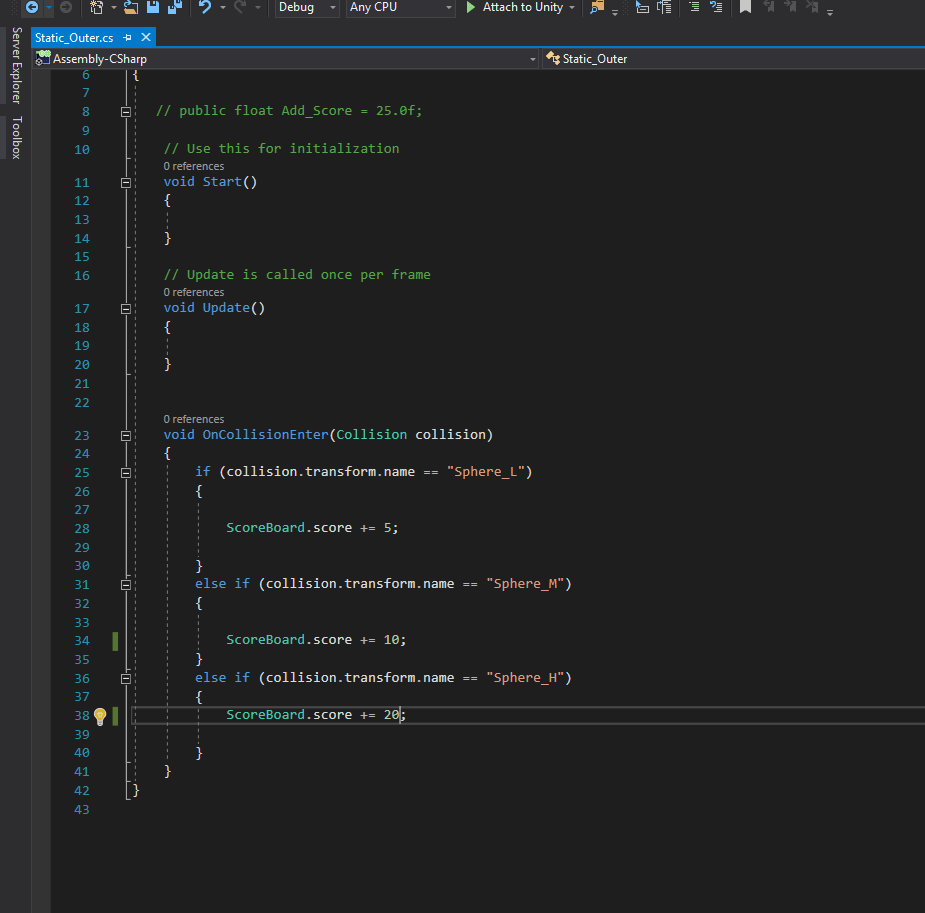Image resolution: width=925 pixels, height=913 pixels.
Task: Pin the Static_Outer.cs tab
Action: pyautogui.click(x=128, y=37)
